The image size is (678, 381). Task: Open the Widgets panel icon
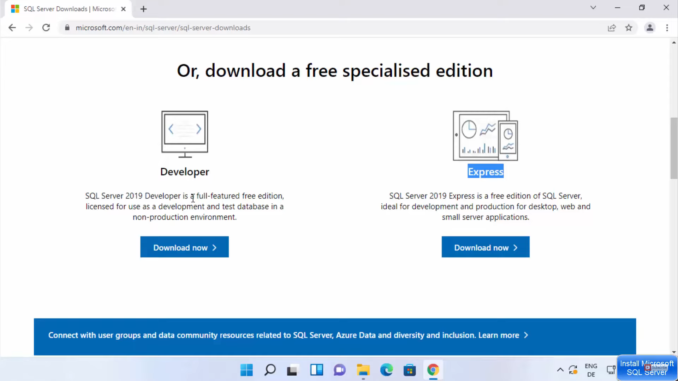(x=317, y=370)
